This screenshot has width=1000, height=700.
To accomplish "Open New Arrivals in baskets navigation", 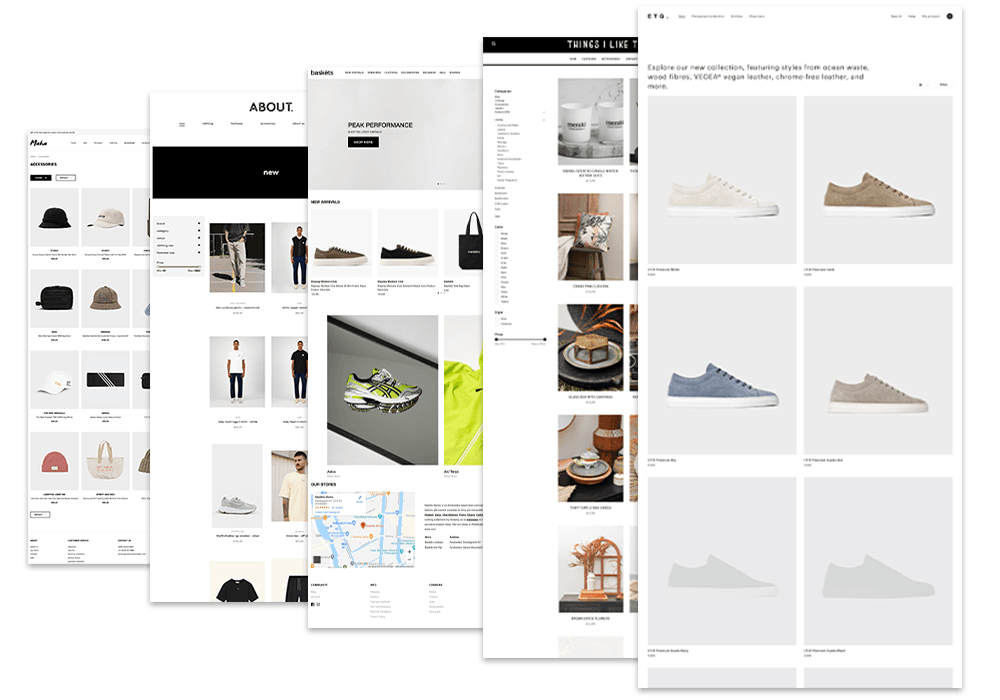I will tap(354, 73).
